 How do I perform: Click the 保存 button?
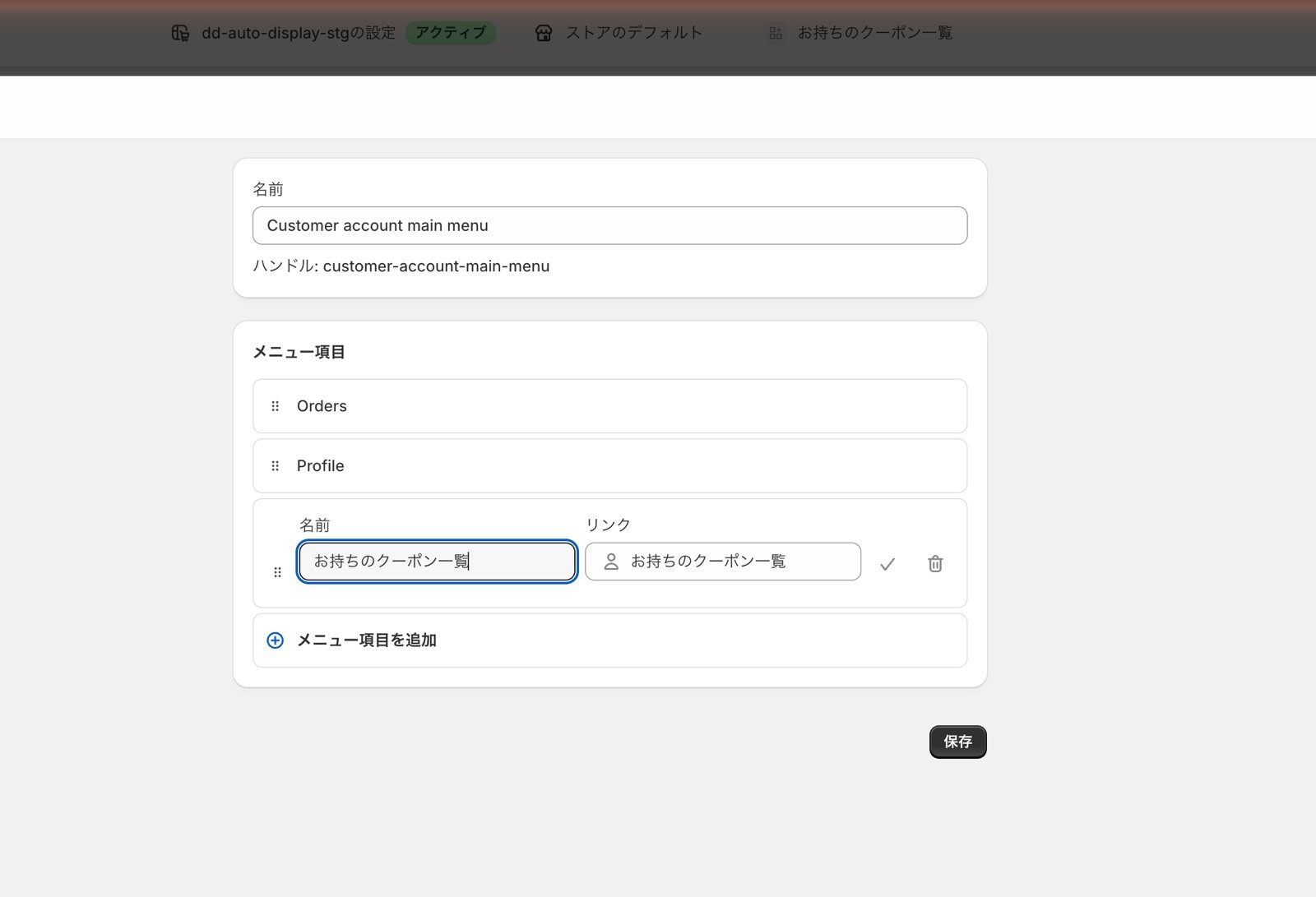coord(958,742)
